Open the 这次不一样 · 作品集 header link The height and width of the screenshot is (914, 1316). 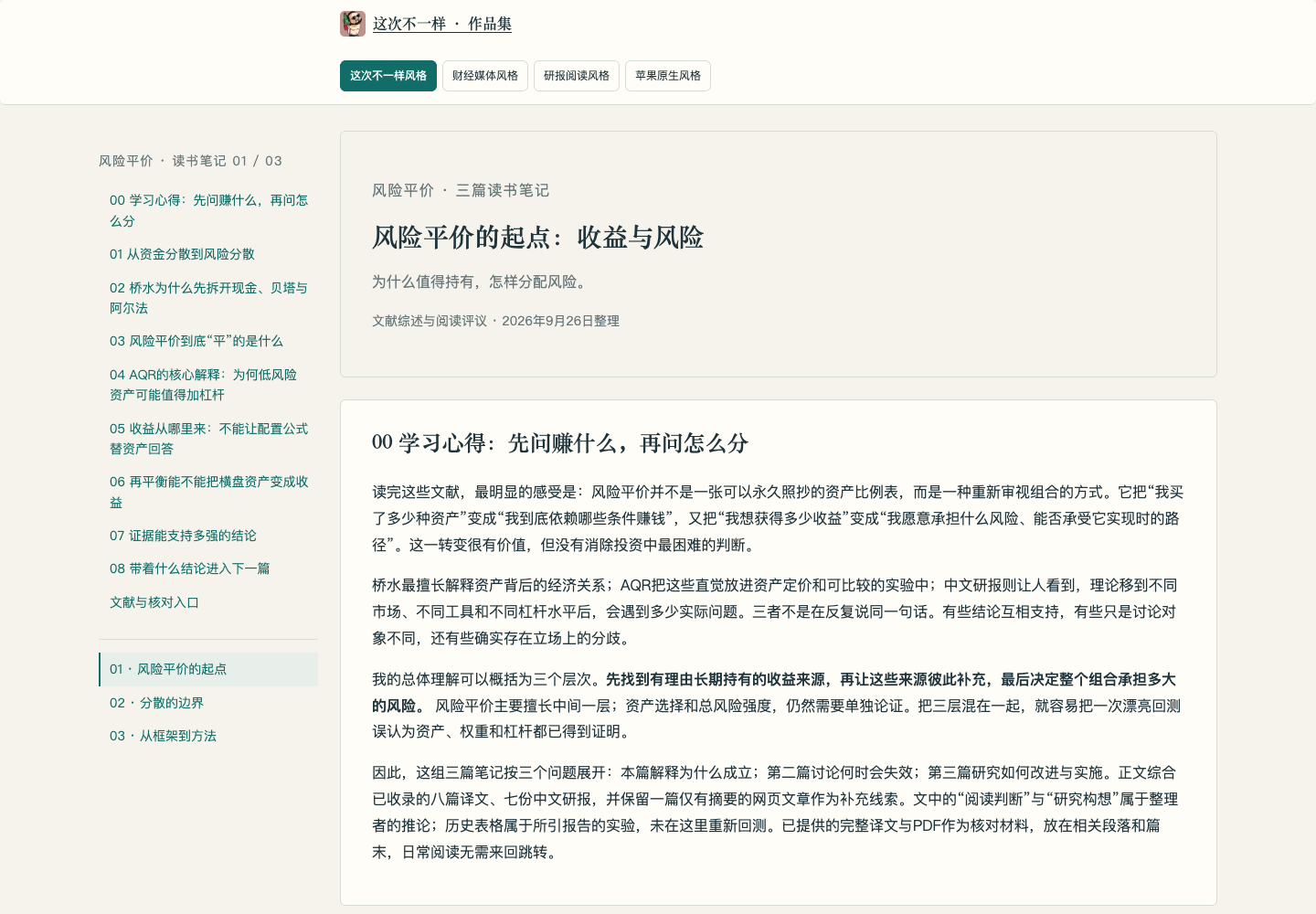(442, 24)
